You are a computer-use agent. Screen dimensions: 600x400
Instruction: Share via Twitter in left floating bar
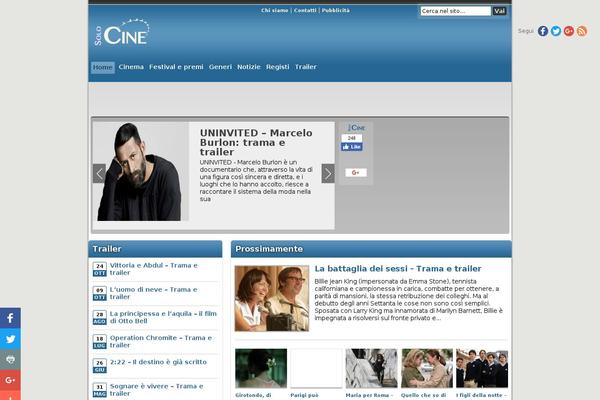click(x=10, y=339)
